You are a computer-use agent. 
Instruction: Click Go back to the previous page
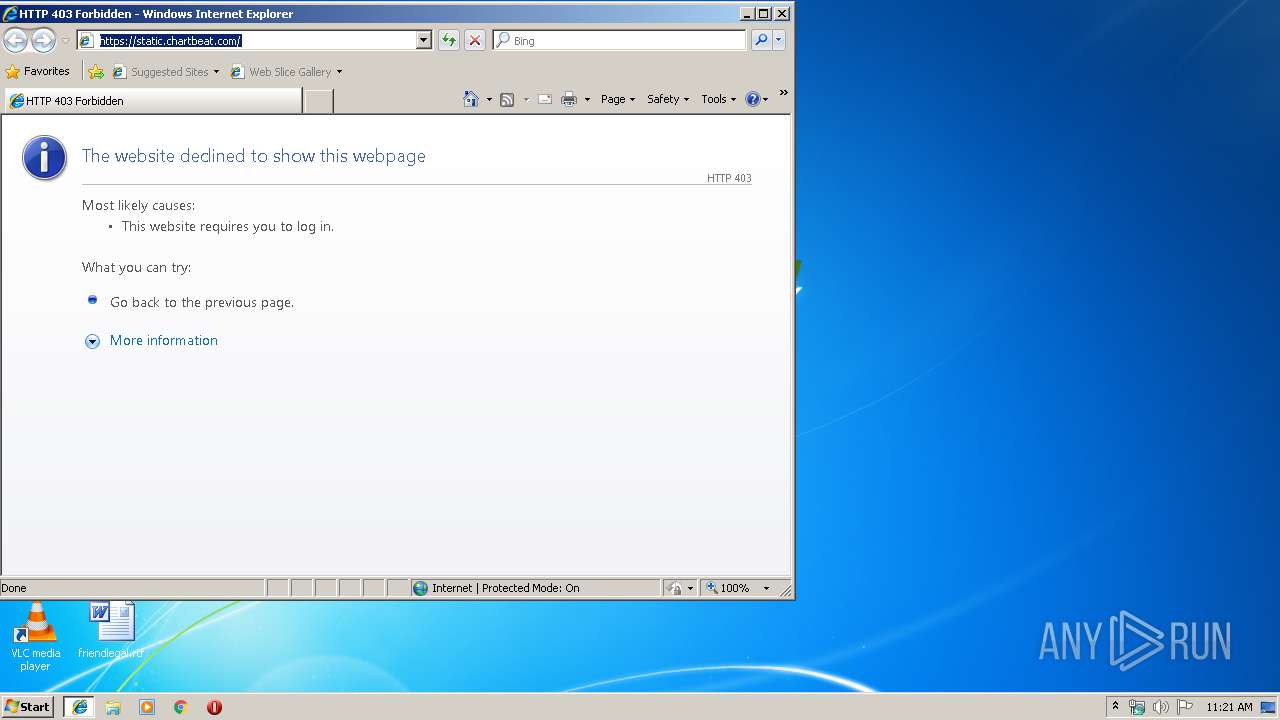[x=202, y=302]
